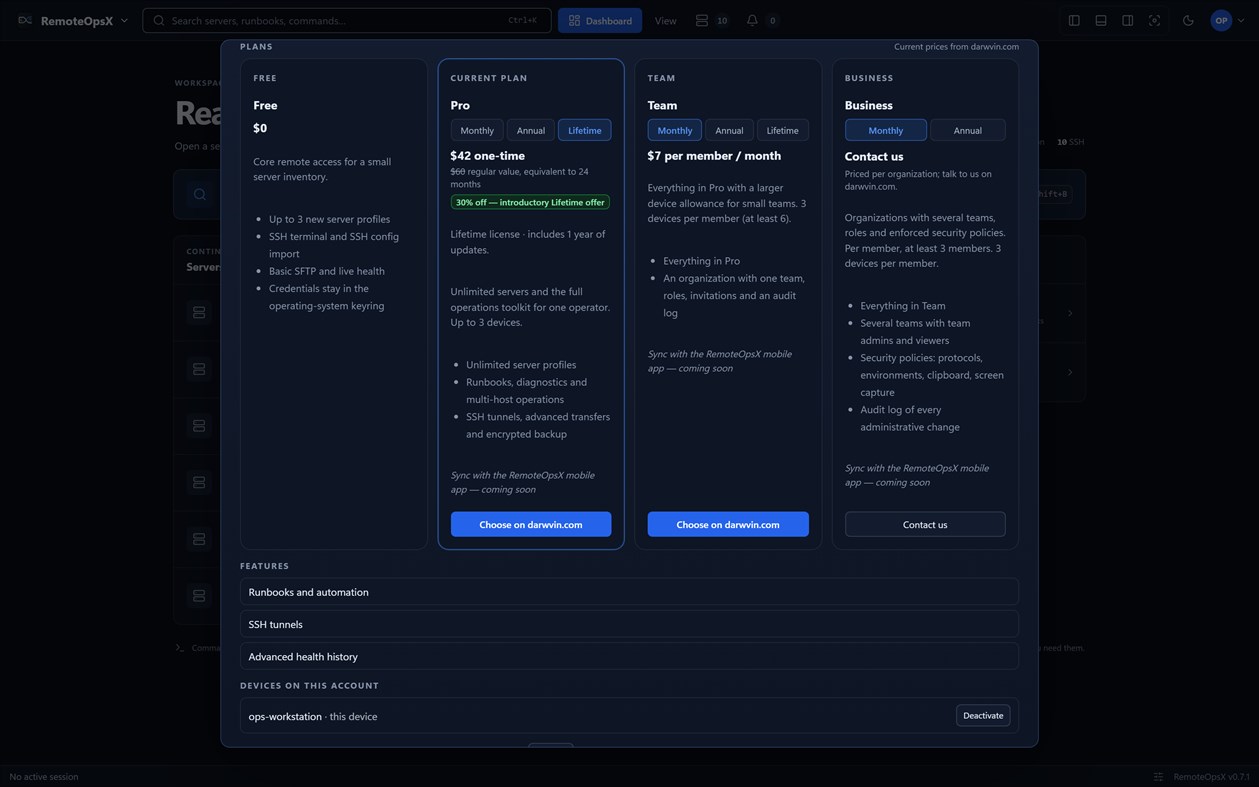Toggle the left sidebar panel icon

[x=1074, y=20]
